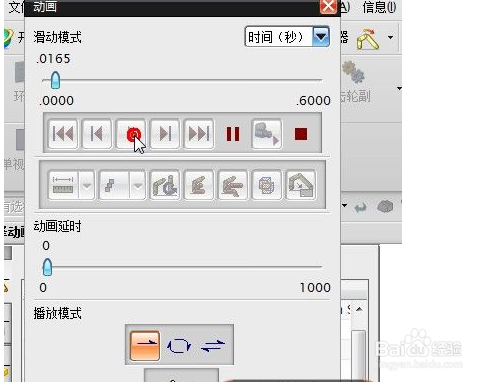Select play-once playback mode
Image resolution: width=492 pixels, height=382 pixels.
(145, 346)
